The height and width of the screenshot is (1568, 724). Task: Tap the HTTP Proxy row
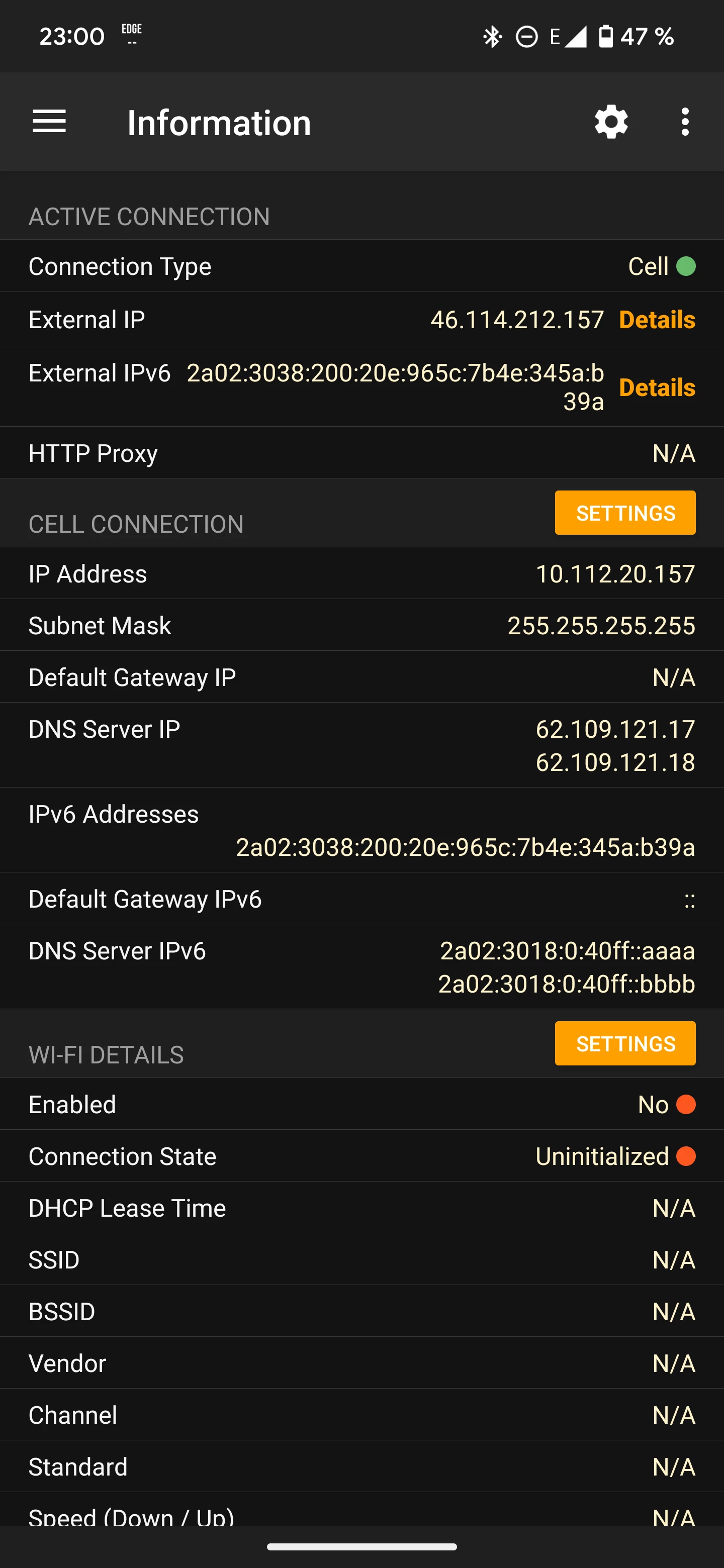coord(361,453)
